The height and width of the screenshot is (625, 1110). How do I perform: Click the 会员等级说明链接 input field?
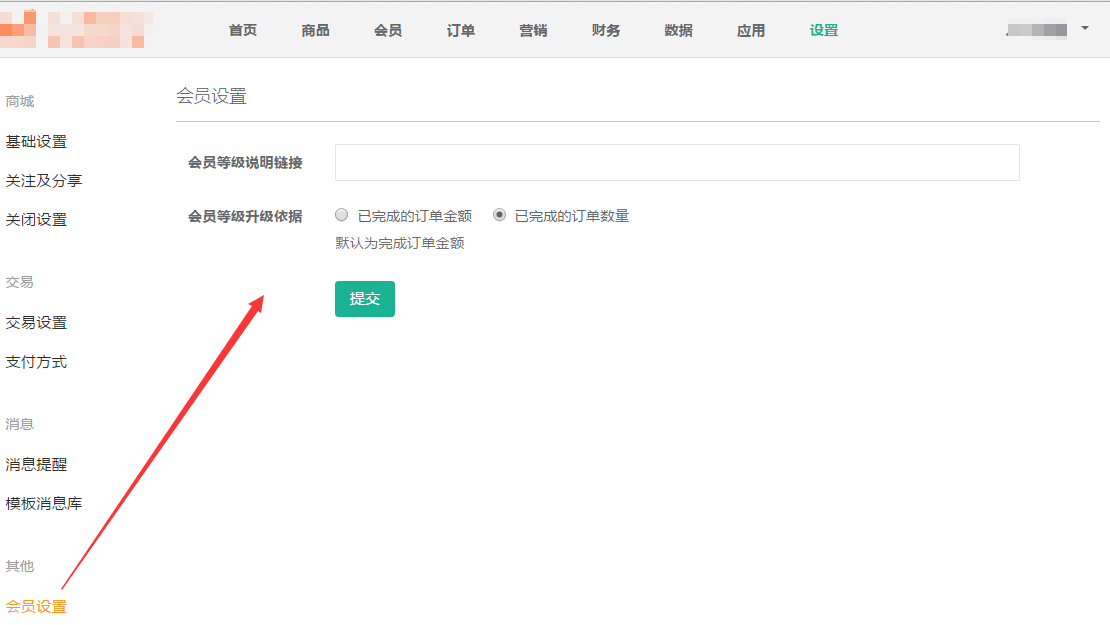point(676,162)
